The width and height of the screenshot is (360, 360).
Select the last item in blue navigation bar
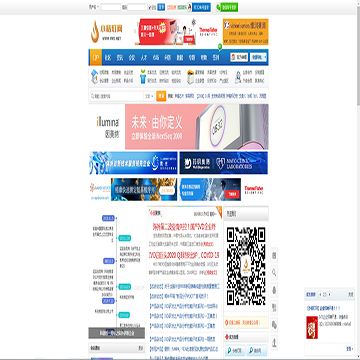tap(216, 58)
